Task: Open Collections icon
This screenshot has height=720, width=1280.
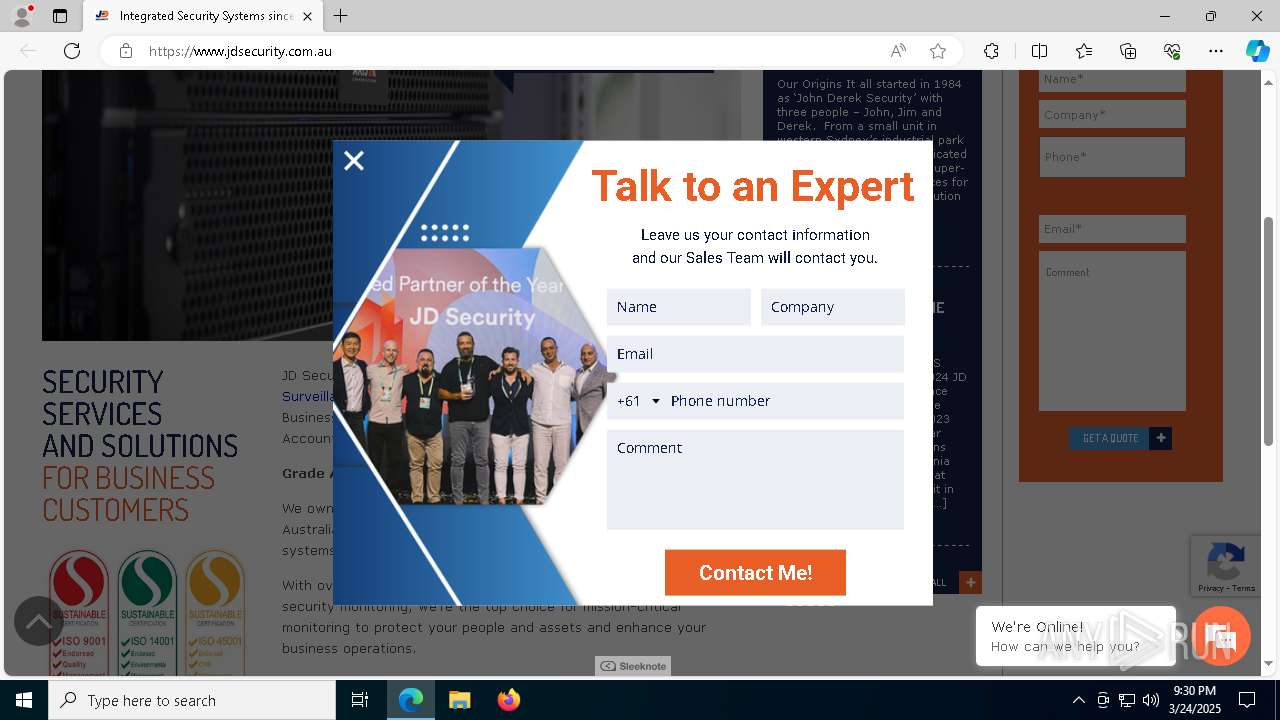Action: [1128, 51]
